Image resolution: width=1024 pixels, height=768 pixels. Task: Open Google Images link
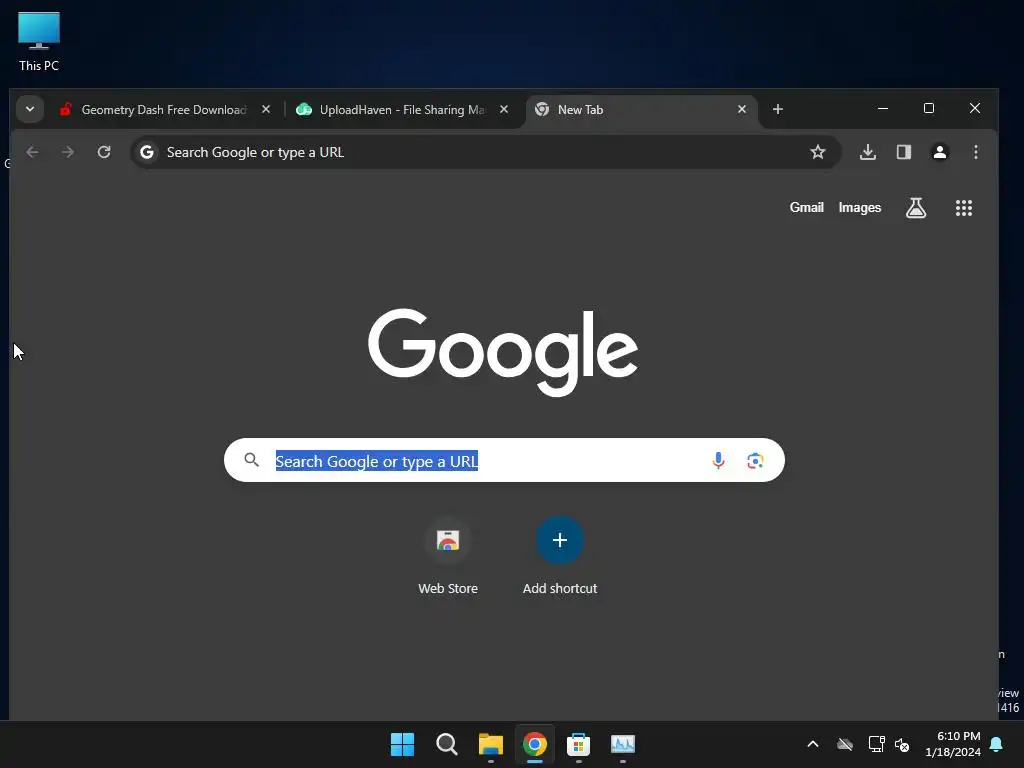[859, 208]
